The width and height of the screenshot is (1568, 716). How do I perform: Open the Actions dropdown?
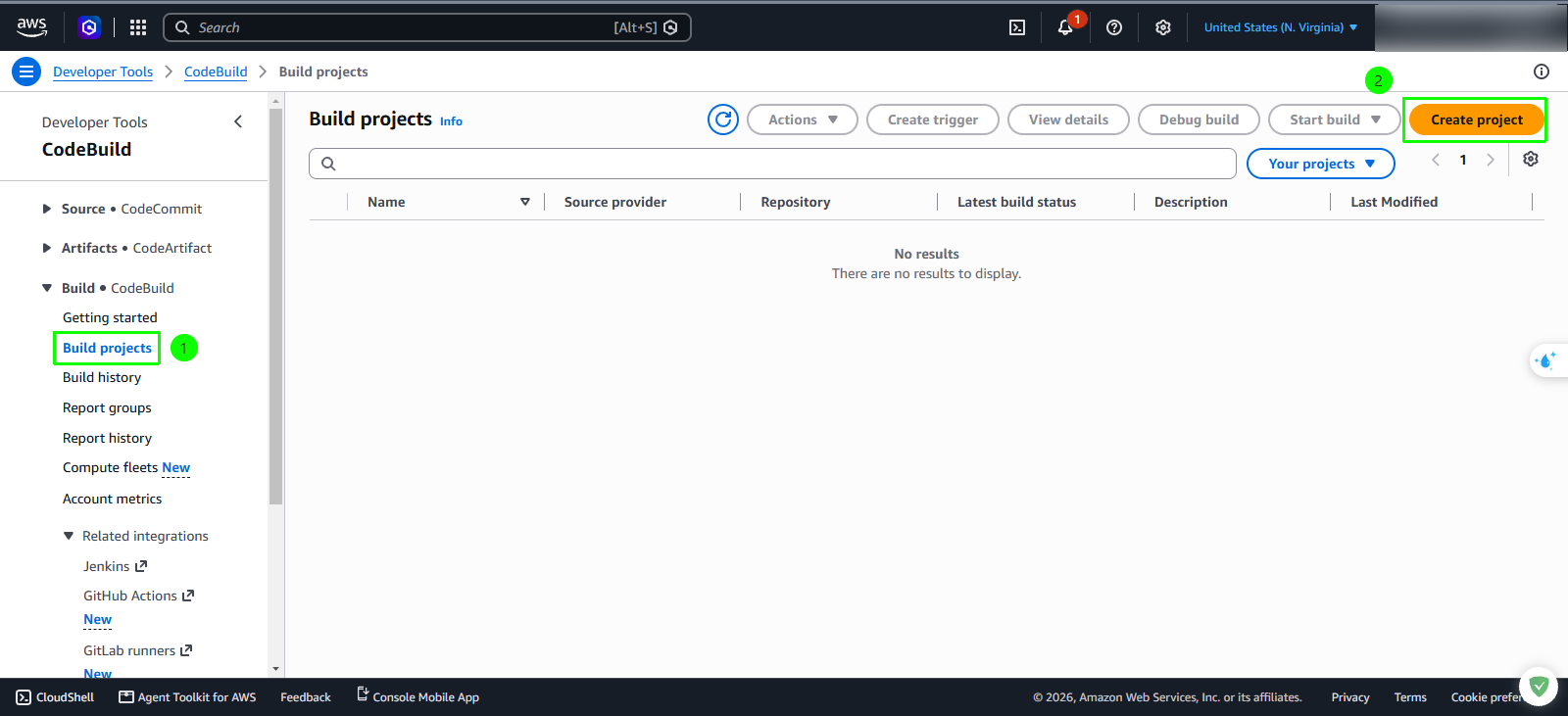(x=803, y=119)
